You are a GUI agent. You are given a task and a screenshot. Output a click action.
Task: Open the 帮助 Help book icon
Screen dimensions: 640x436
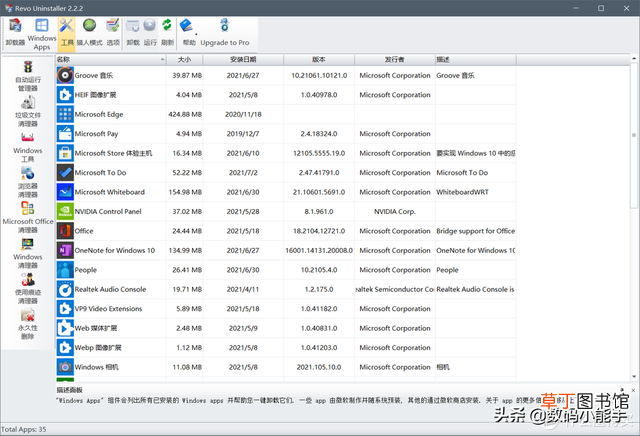click(x=187, y=26)
